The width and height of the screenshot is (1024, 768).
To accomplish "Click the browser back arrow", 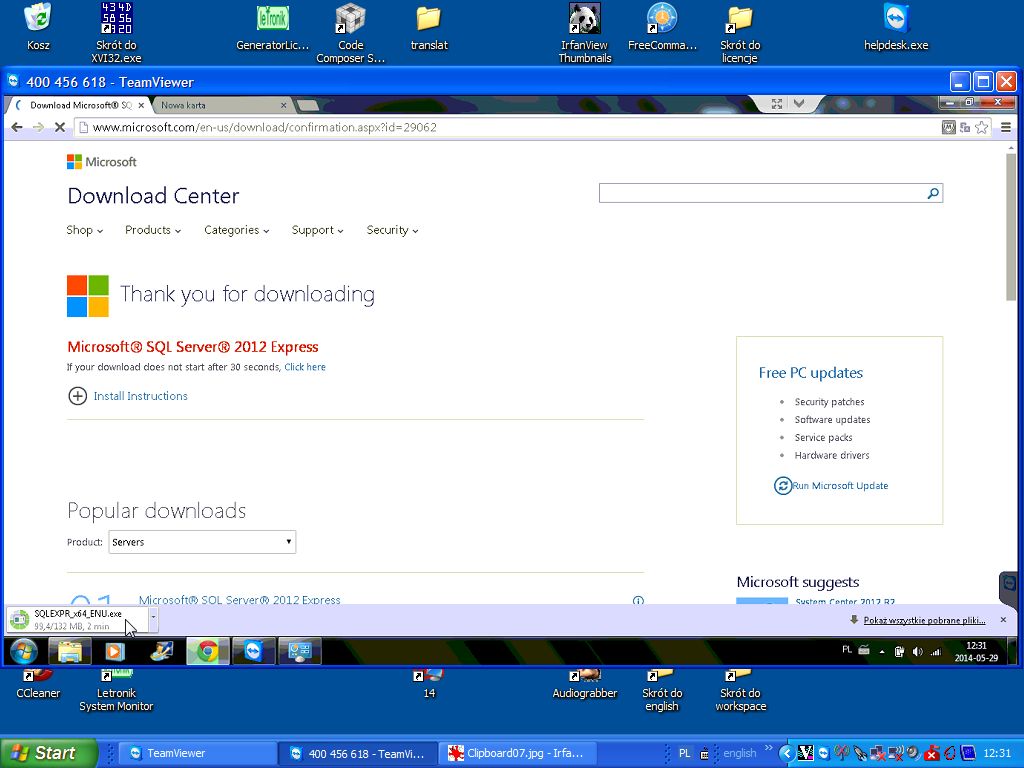I will point(17,127).
